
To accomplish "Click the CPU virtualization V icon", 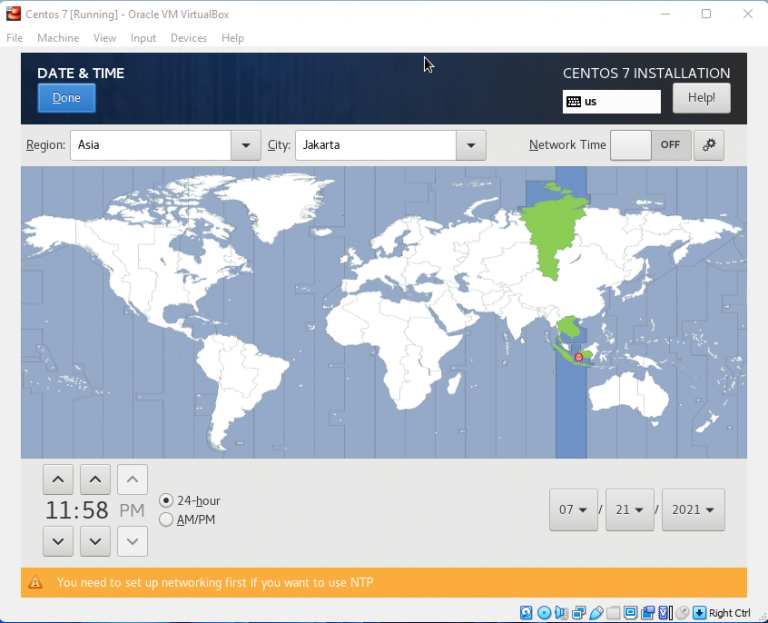I will point(665,613).
